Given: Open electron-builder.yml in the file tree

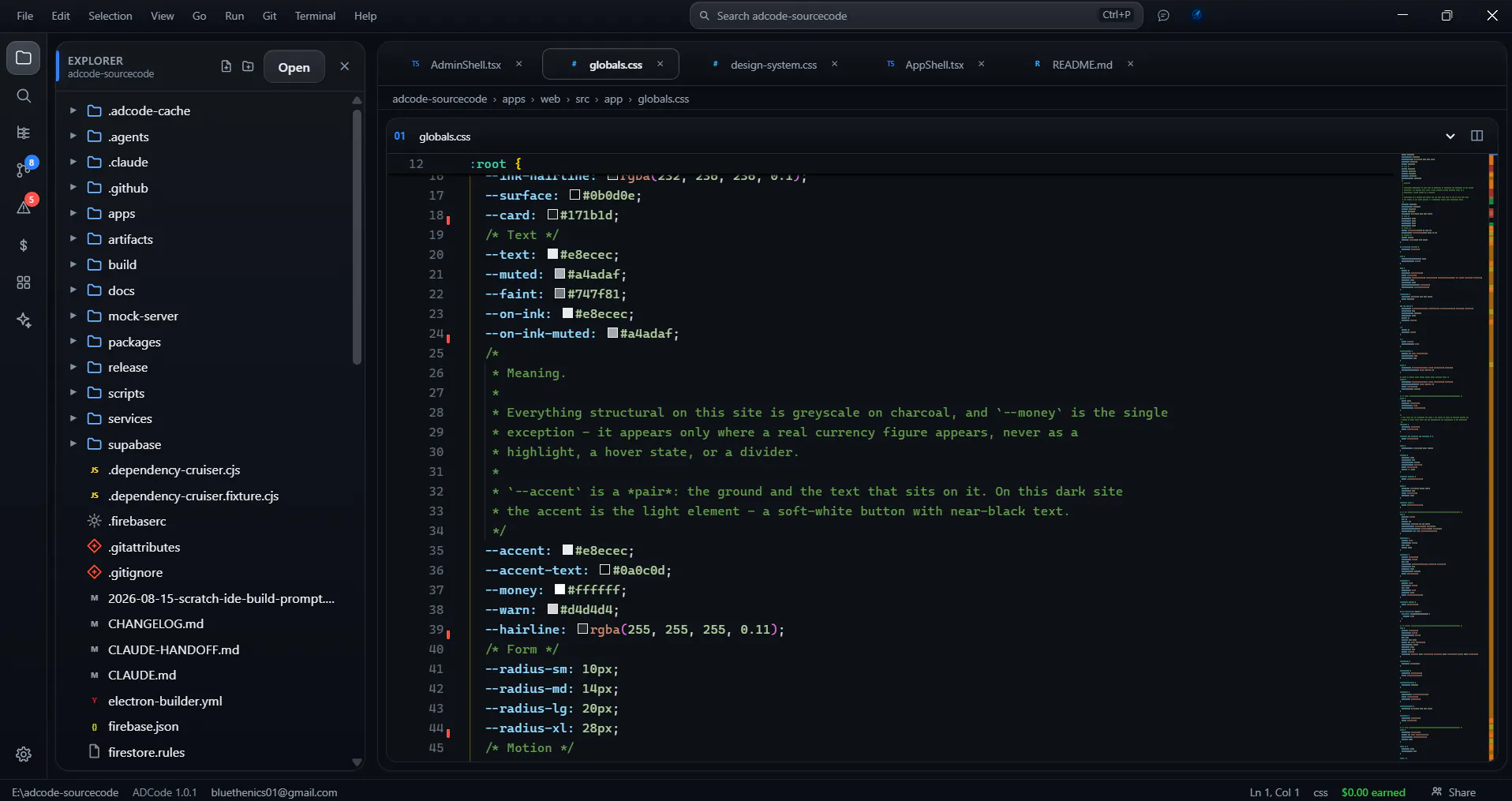Looking at the screenshot, I should pos(165,701).
